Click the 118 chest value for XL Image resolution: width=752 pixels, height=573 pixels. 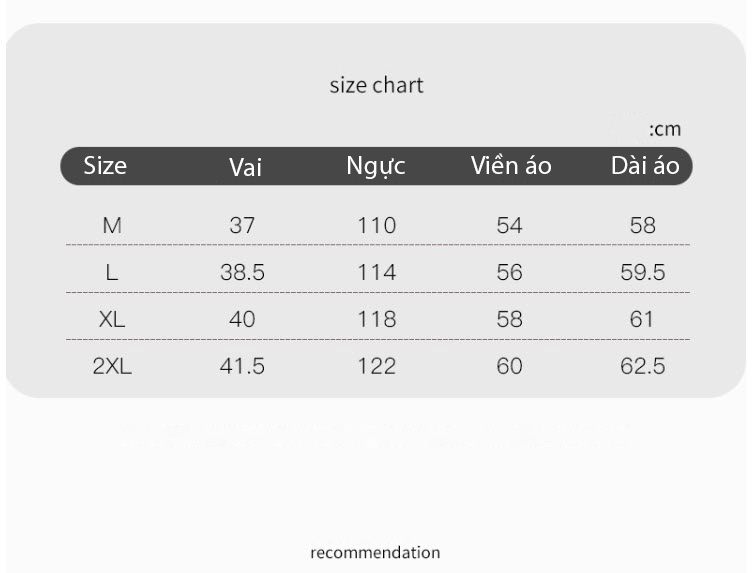pos(377,319)
